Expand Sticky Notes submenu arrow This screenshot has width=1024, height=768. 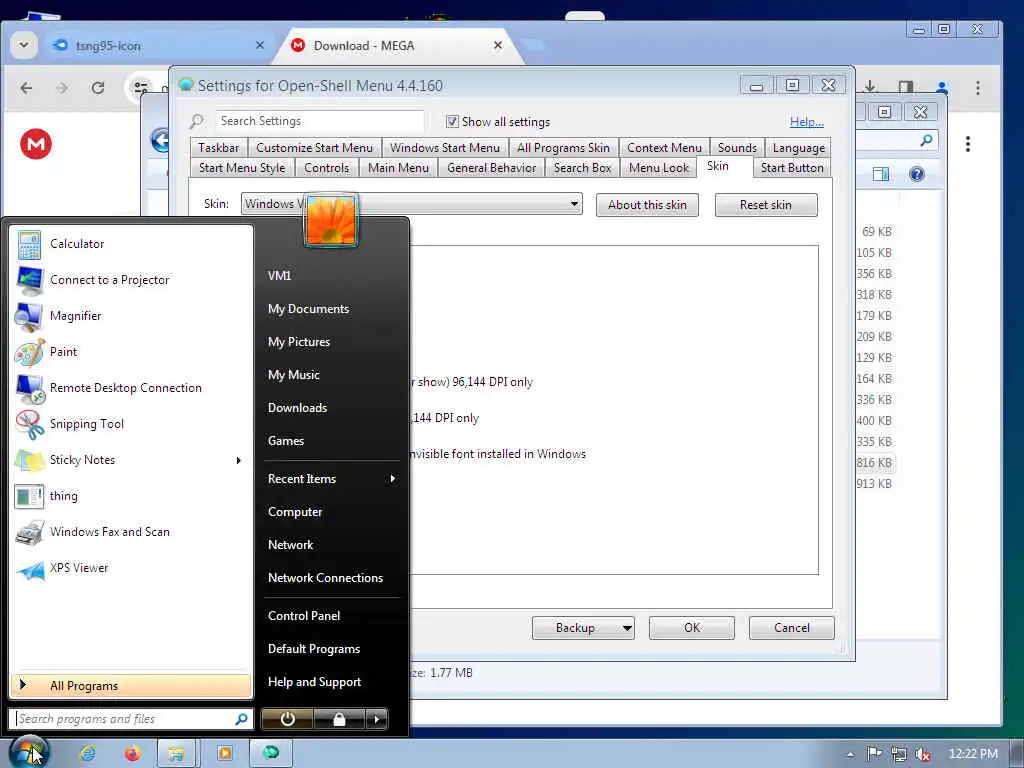[x=238, y=460]
